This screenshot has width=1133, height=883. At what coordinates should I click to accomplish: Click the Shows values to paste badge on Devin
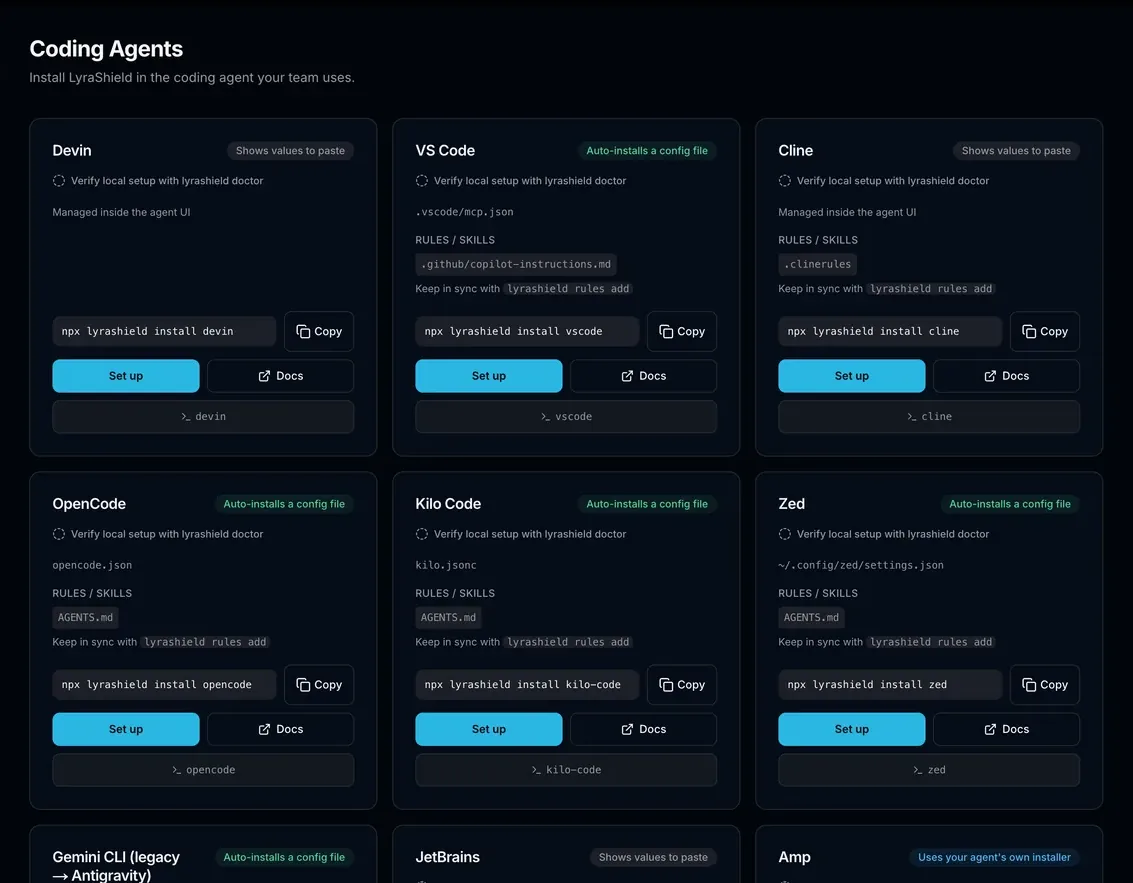pyautogui.click(x=290, y=150)
